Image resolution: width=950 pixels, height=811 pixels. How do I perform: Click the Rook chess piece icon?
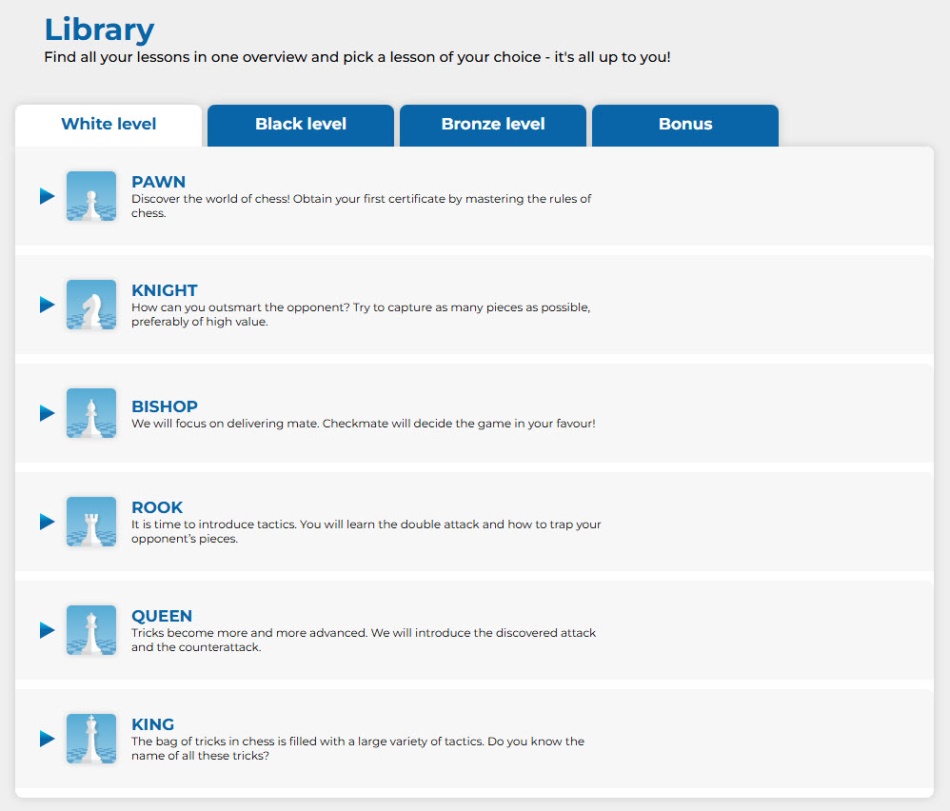[91, 522]
